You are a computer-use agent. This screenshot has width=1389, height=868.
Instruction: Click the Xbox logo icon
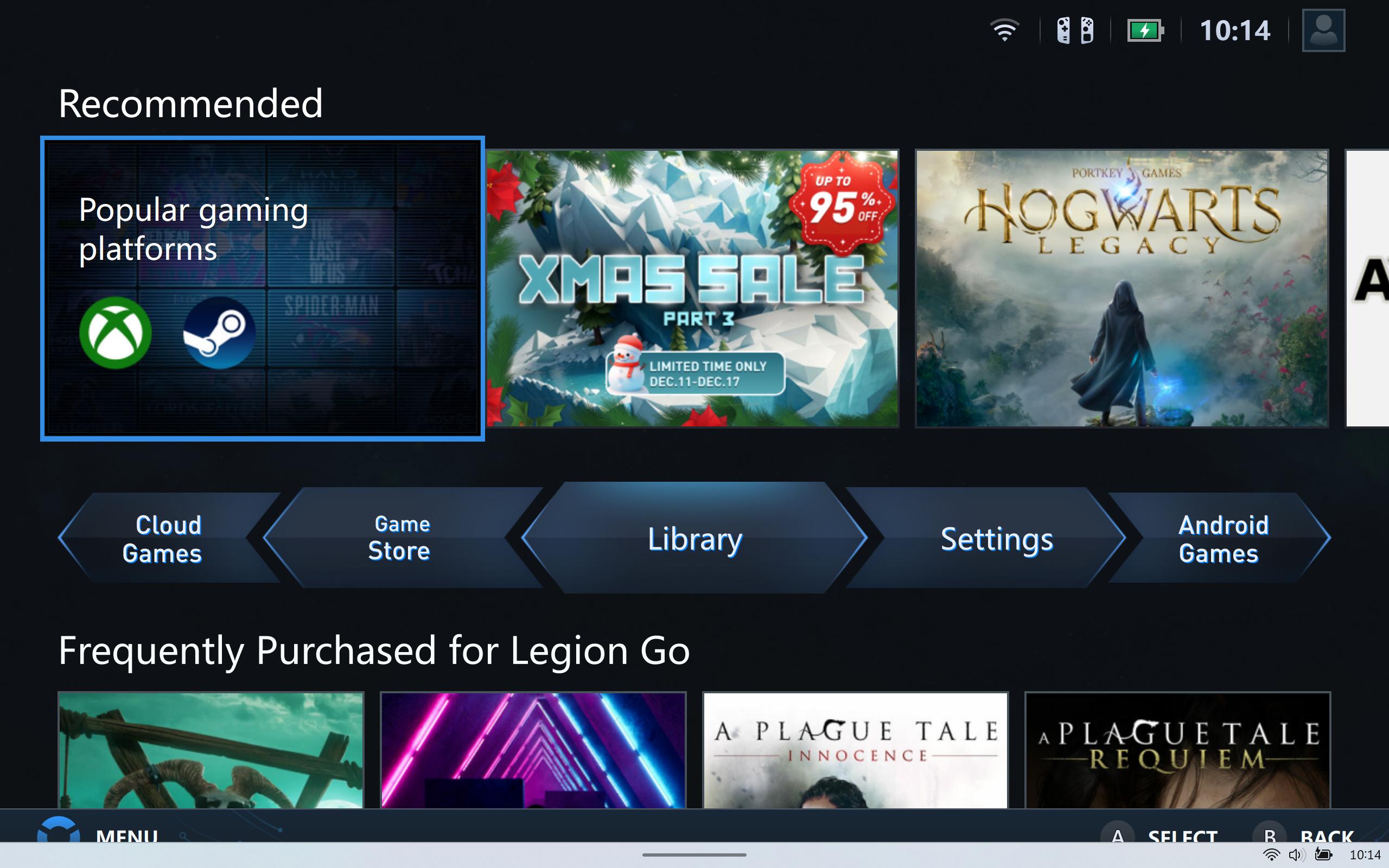click(x=116, y=333)
